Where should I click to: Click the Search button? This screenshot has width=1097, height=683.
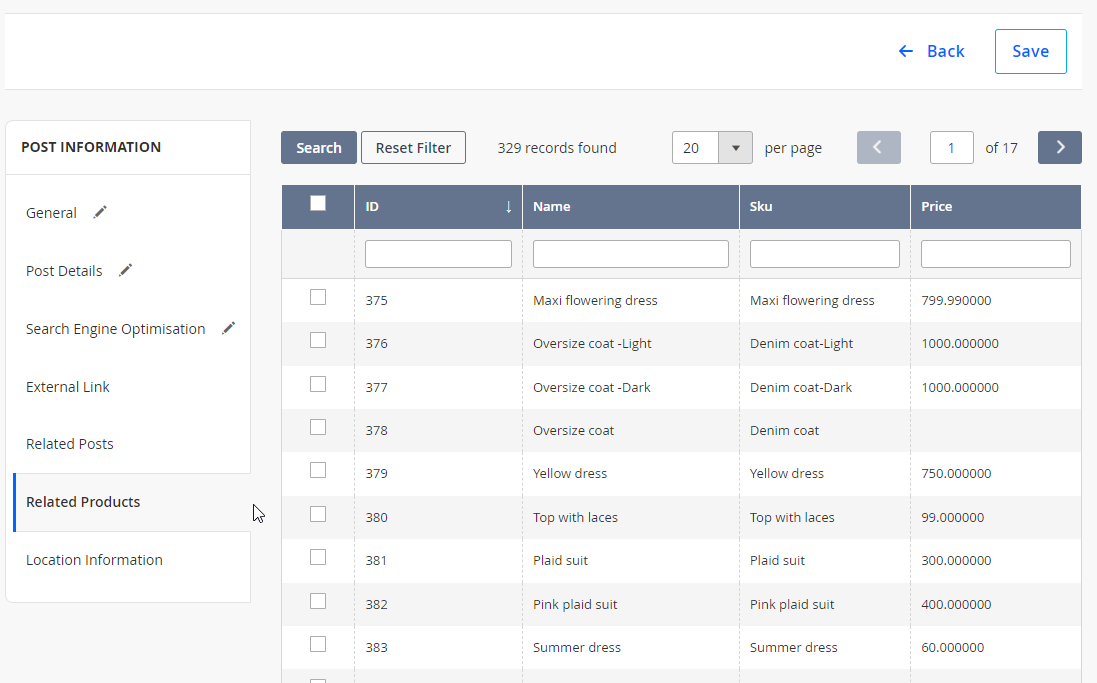point(319,148)
